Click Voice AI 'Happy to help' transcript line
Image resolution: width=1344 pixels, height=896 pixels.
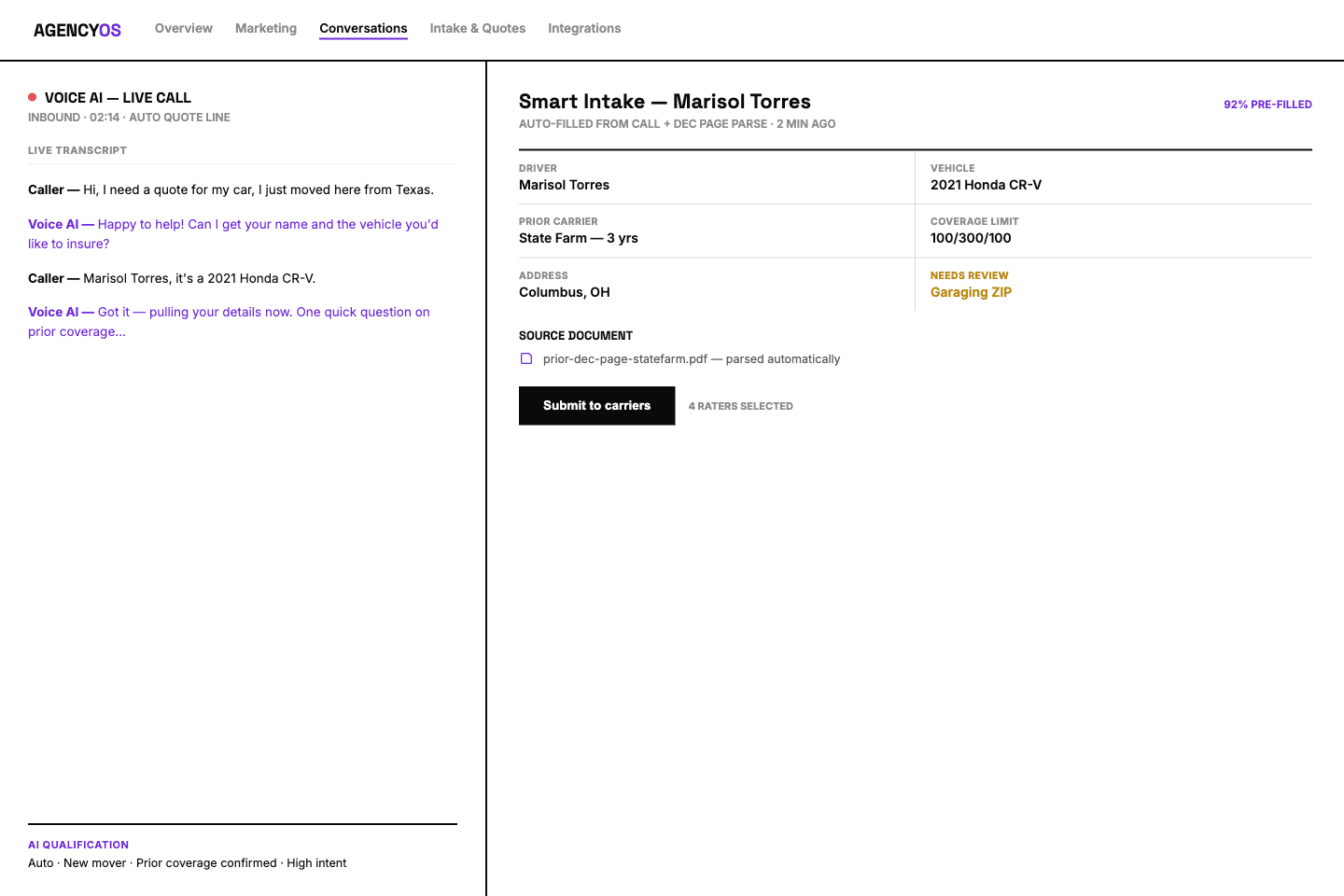[233, 233]
